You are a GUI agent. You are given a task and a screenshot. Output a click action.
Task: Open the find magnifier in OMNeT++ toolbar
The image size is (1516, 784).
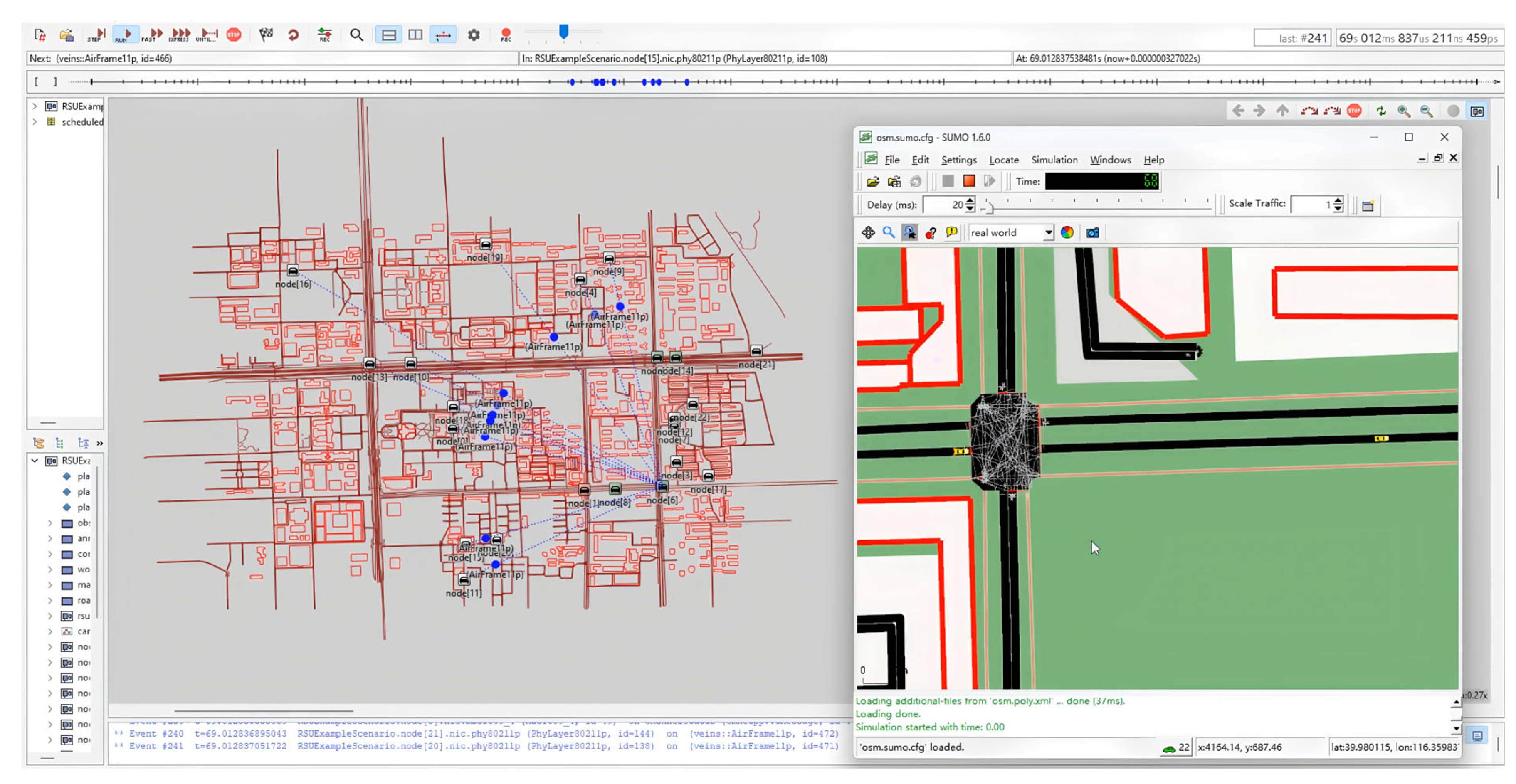point(356,35)
